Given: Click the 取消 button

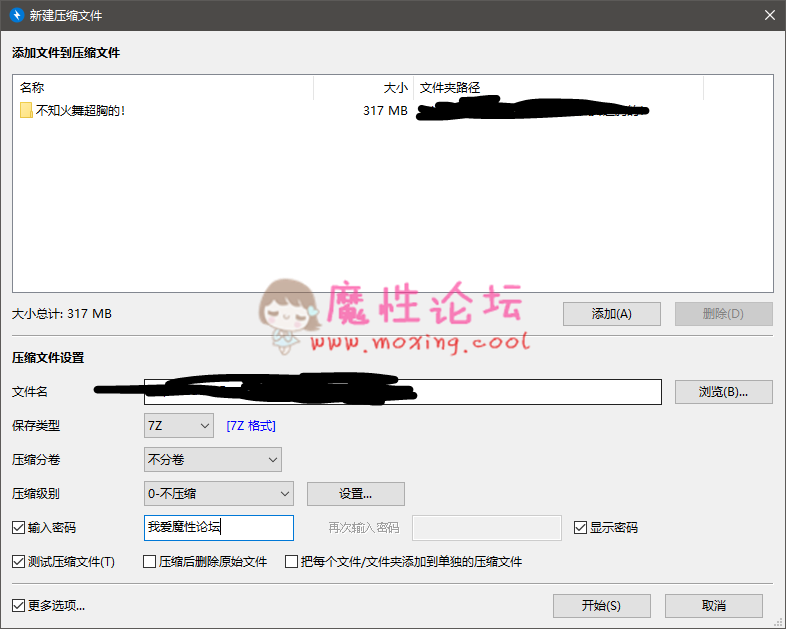Looking at the screenshot, I should (714, 606).
